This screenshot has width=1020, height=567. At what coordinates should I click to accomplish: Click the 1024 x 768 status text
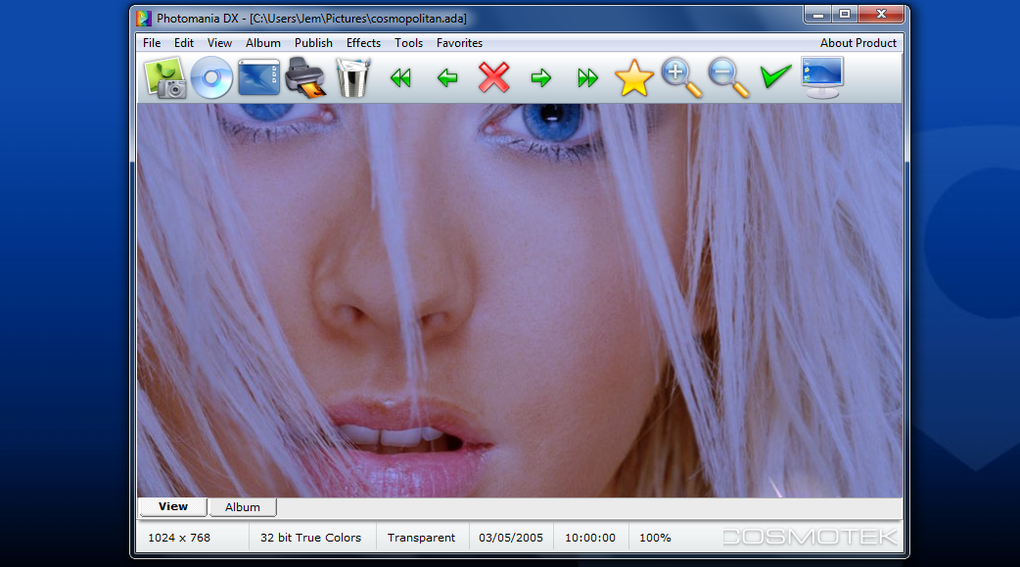179,538
